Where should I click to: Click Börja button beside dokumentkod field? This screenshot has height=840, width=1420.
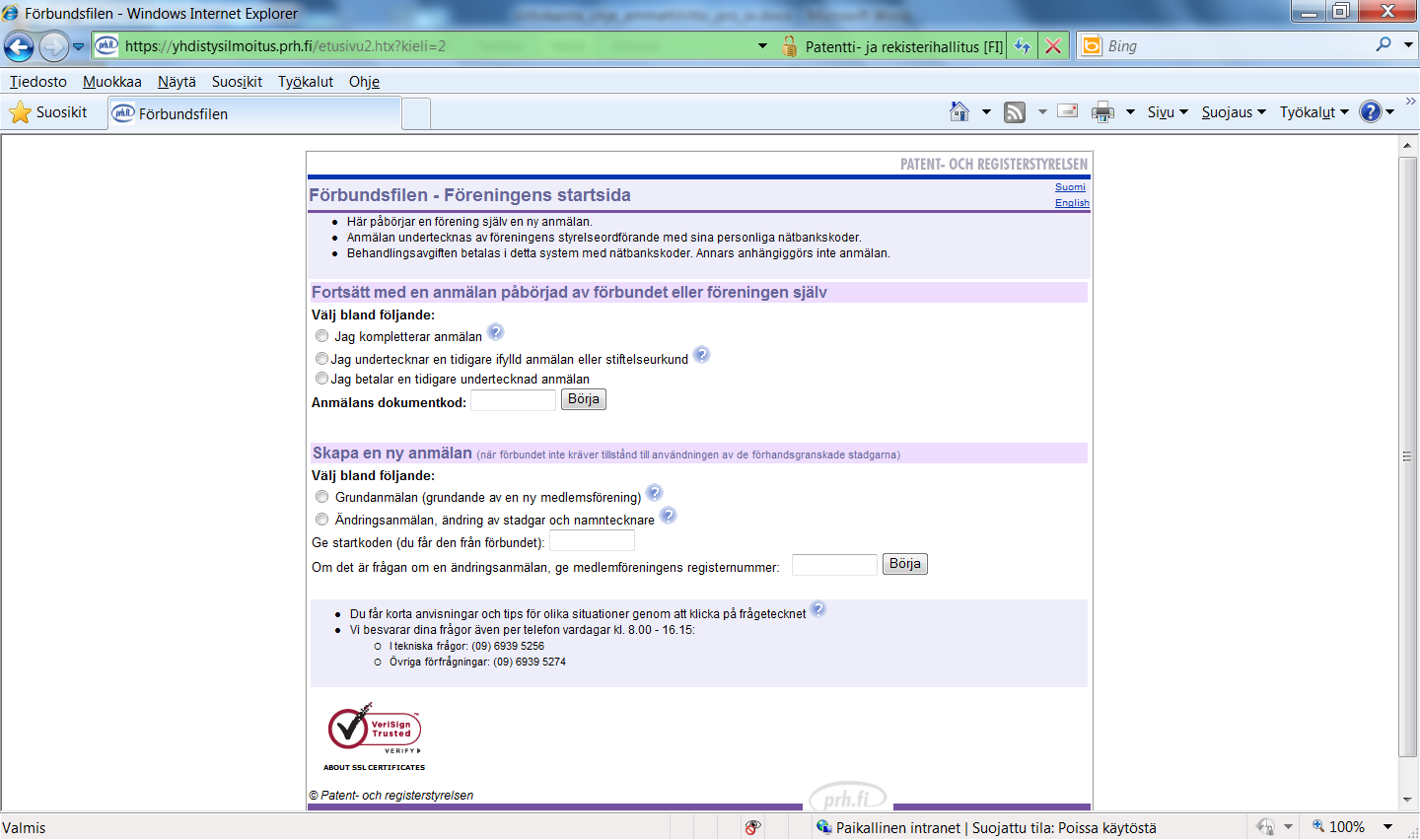tap(584, 399)
